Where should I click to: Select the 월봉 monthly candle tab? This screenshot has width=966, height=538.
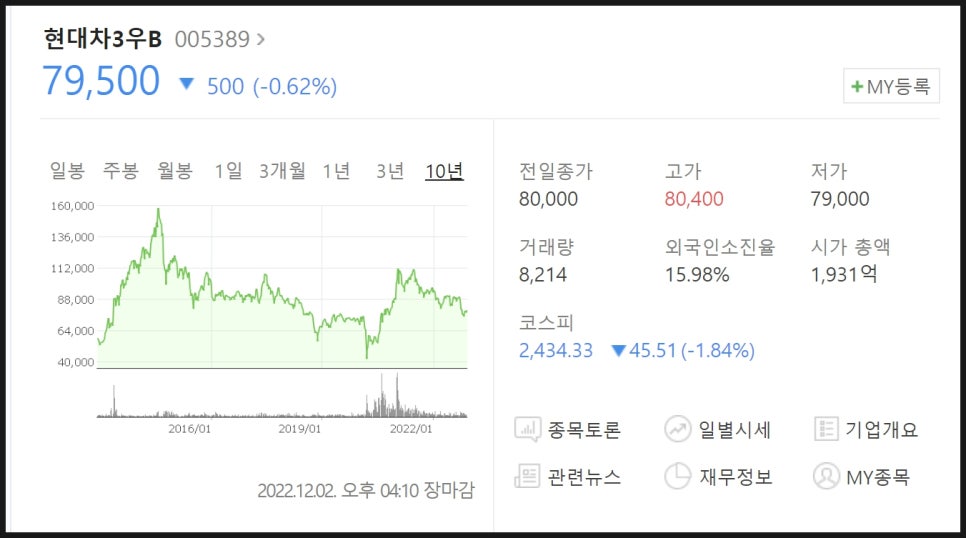[175, 171]
